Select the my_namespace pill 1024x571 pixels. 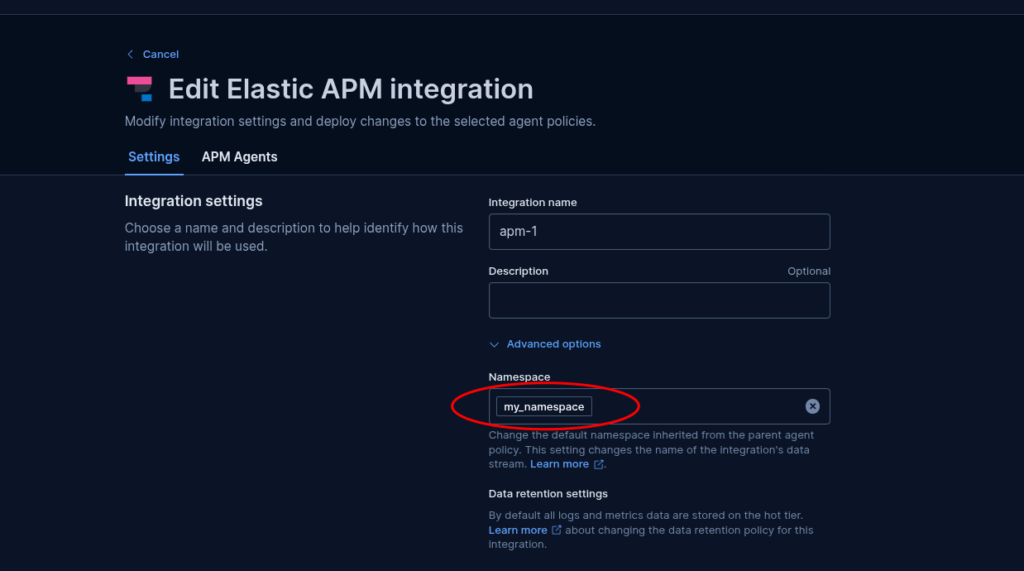click(x=544, y=407)
